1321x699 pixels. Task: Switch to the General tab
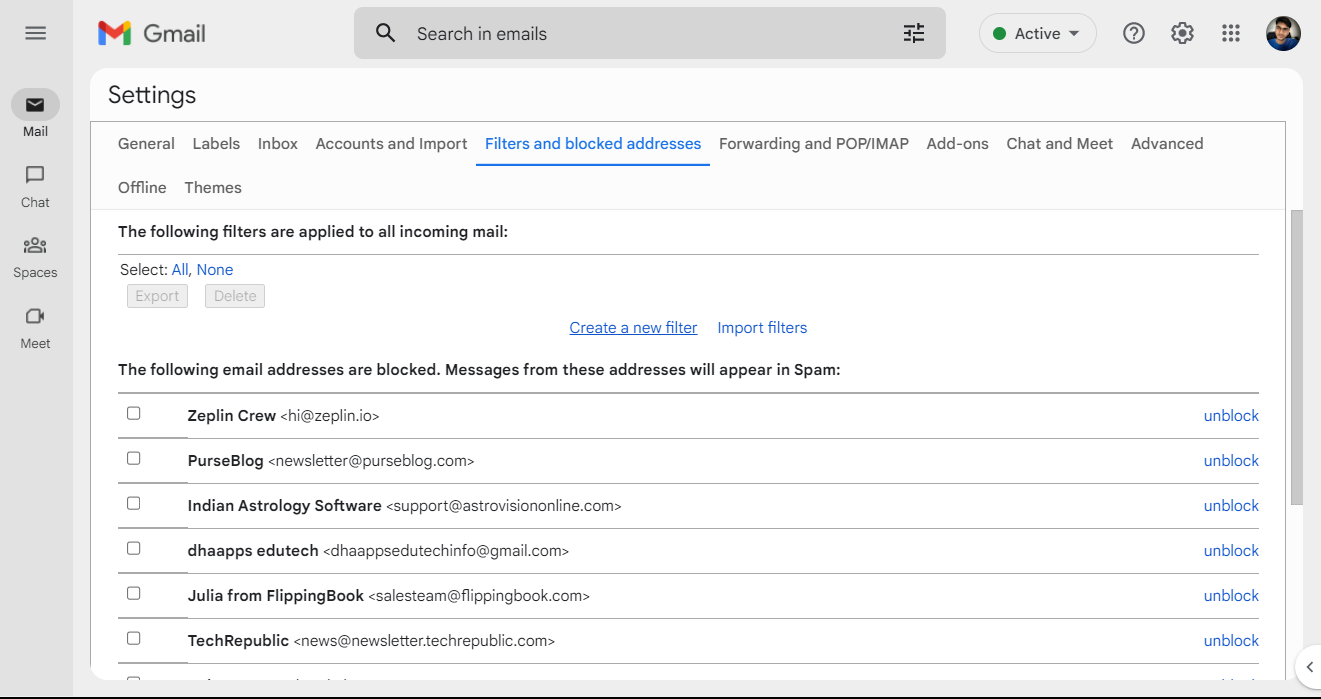tap(146, 144)
